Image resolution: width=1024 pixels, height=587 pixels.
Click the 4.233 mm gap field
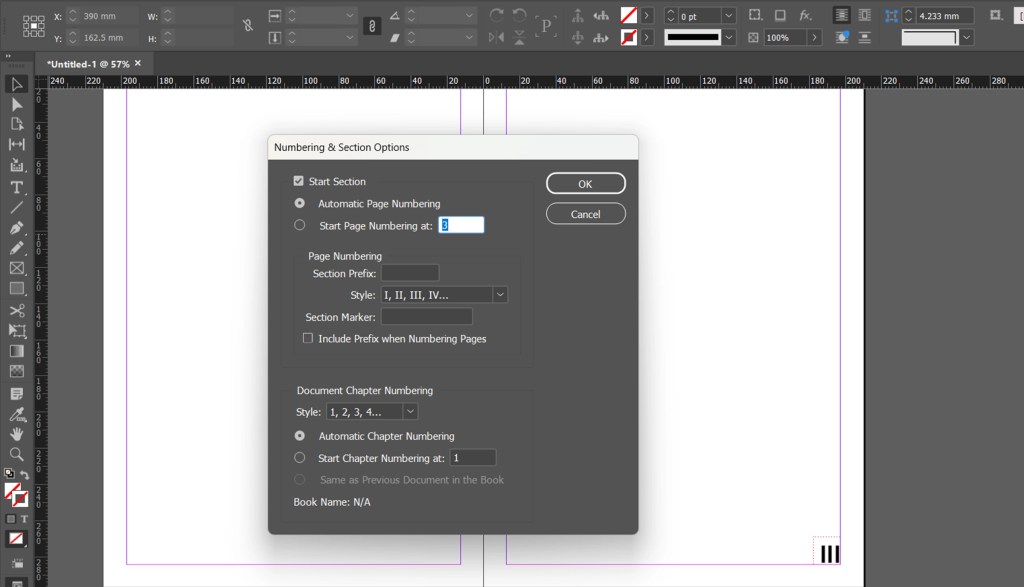944,16
